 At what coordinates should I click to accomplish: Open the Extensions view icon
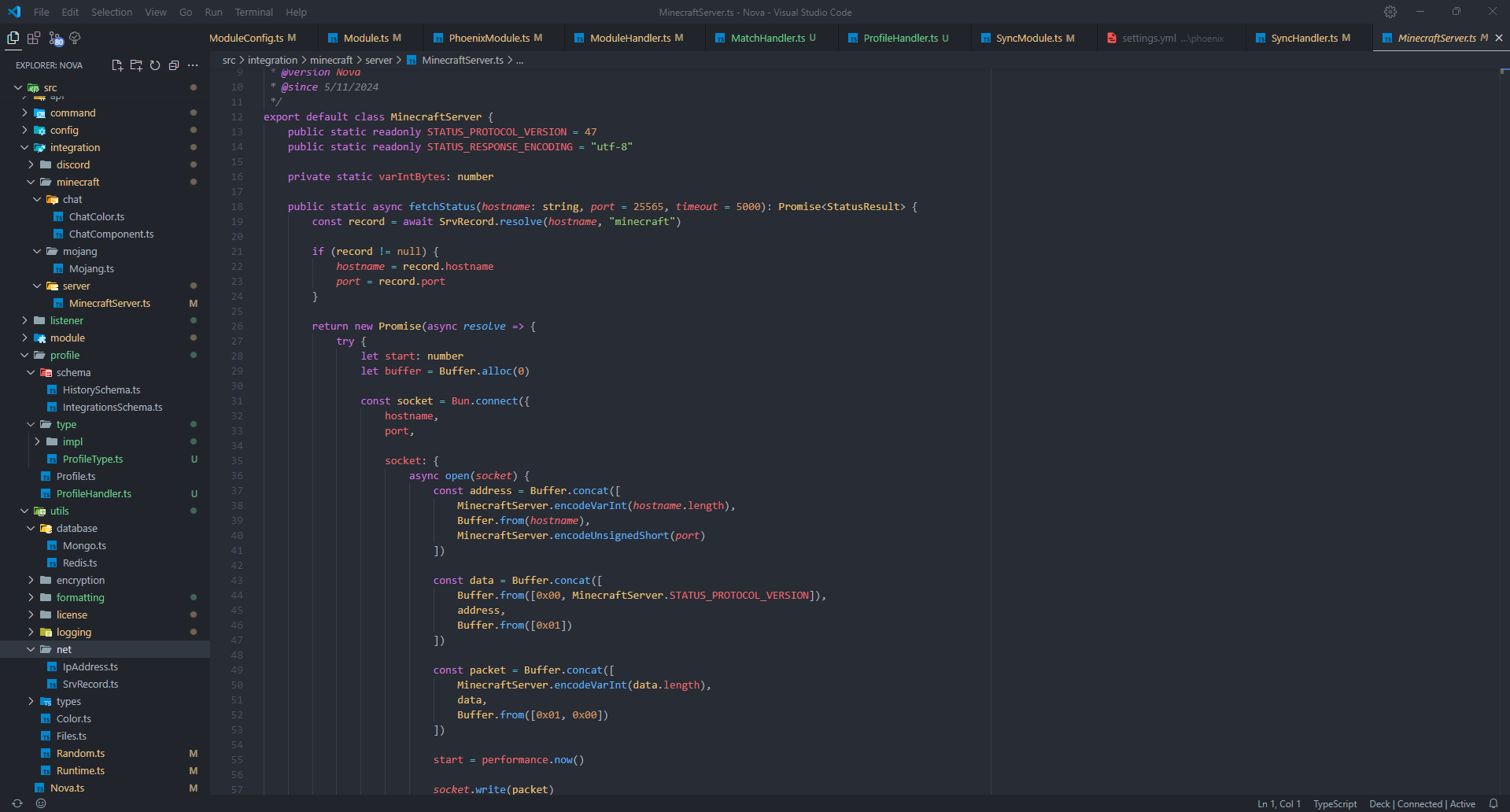34,38
